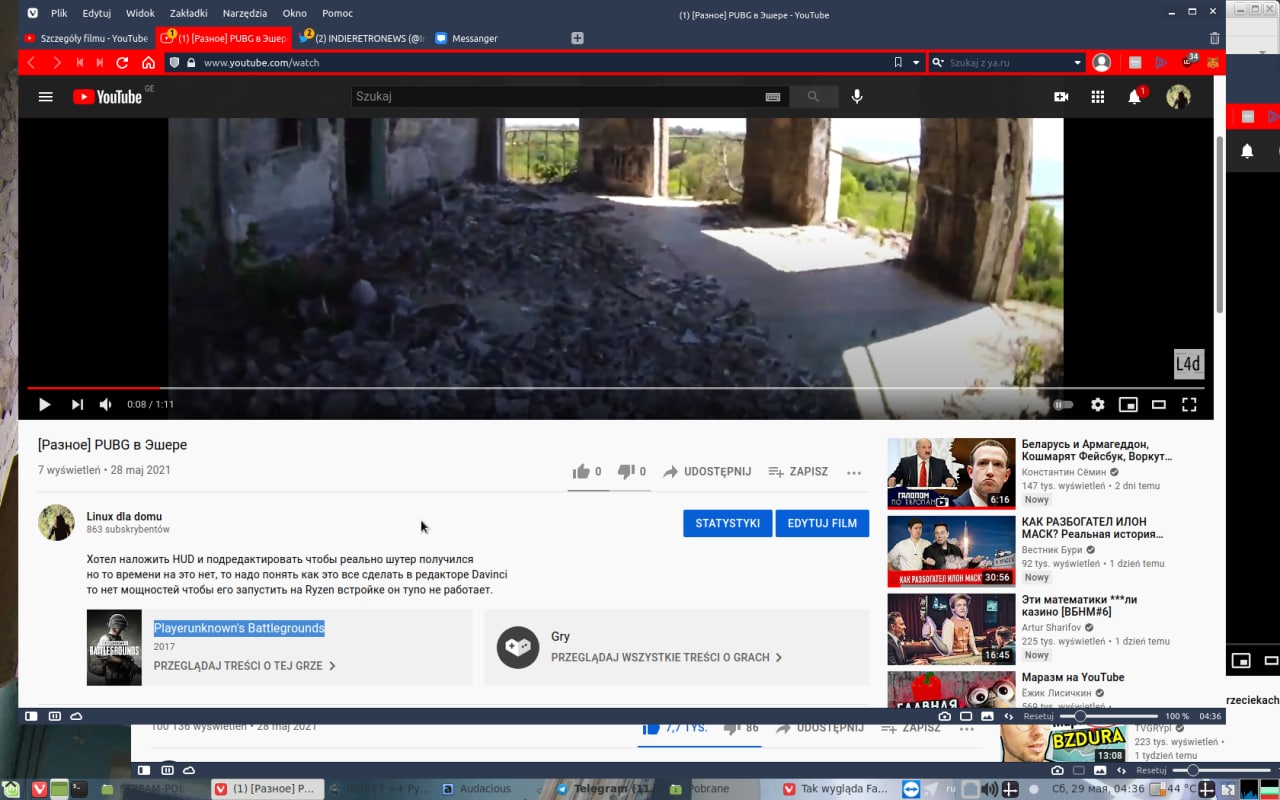Image resolution: width=1280 pixels, height=800 pixels.
Task: Browse PRZEGLĄDAJ WSZYSTKIE TREŚCI O GRACH link
Action: point(667,657)
